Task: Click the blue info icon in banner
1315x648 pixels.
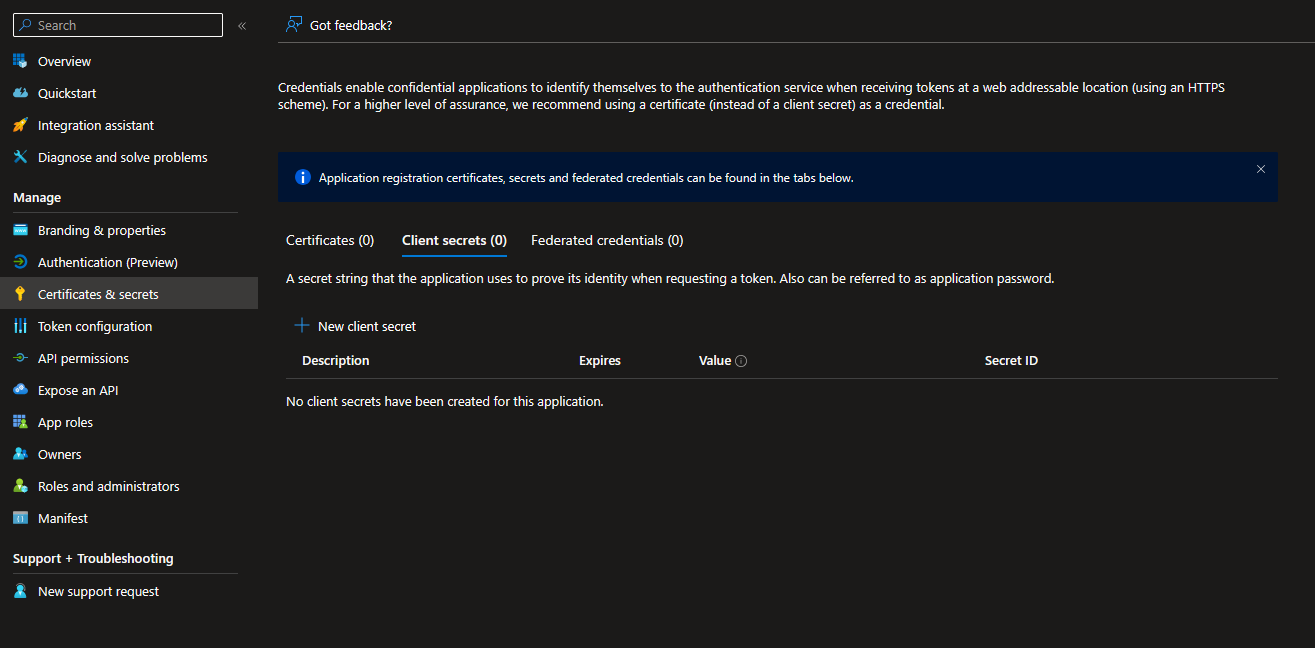Action: click(x=303, y=177)
